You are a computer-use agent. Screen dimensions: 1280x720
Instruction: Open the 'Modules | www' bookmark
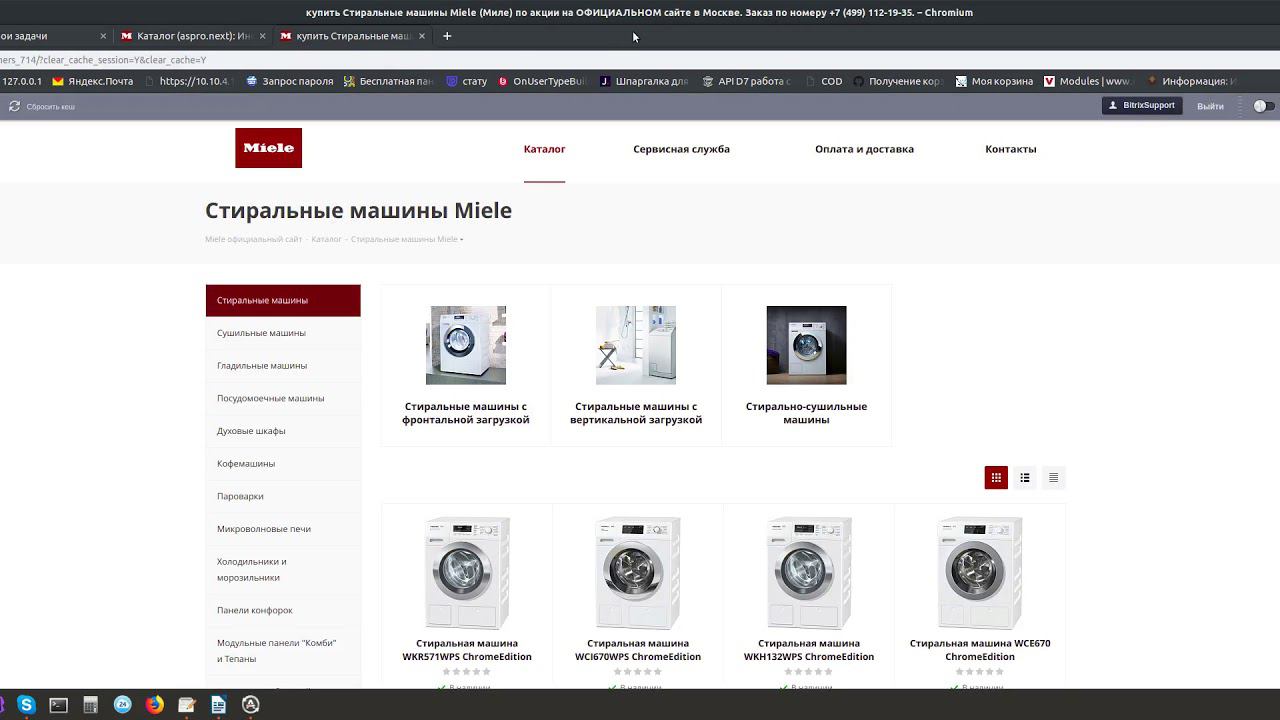click(1087, 81)
